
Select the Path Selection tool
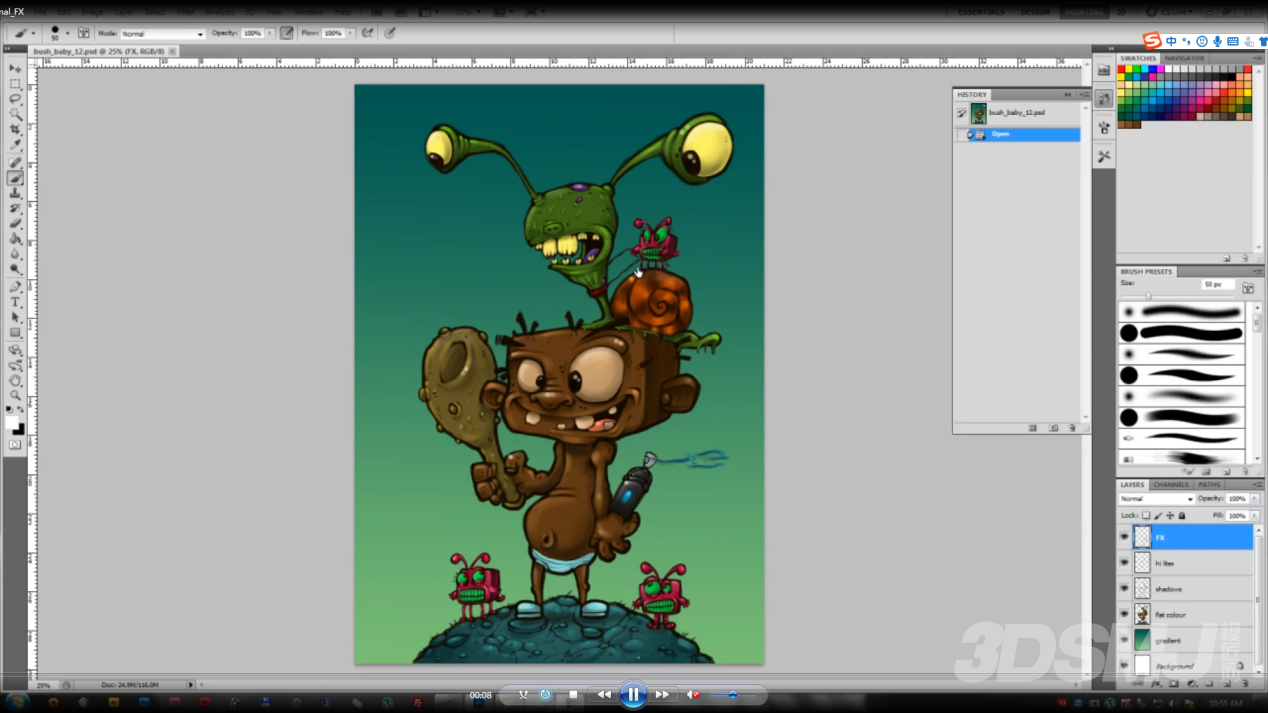pyautogui.click(x=15, y=317)
